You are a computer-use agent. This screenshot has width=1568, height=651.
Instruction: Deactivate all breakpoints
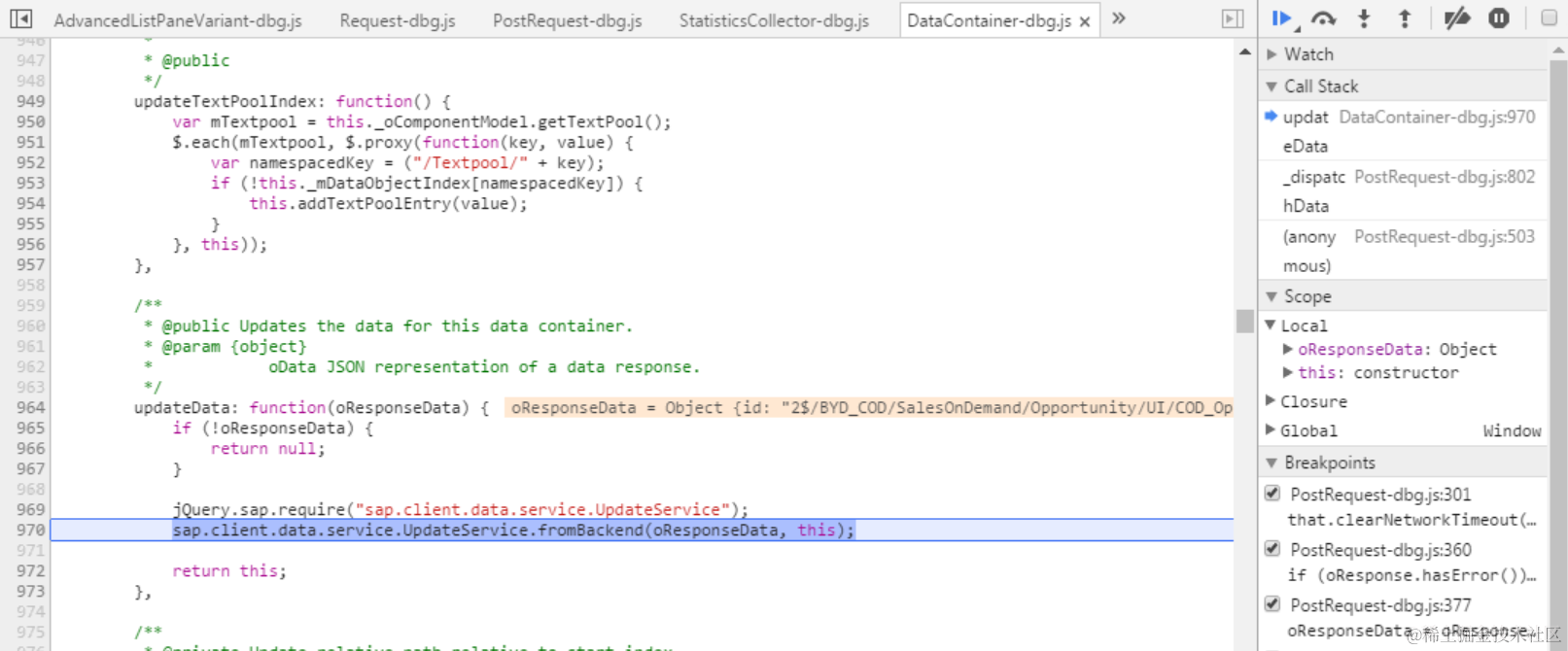pos(1456,18)
